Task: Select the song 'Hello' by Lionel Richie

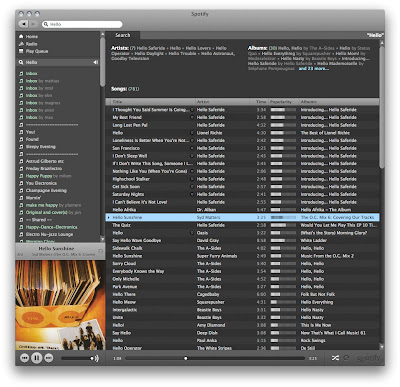Action: click(x=242, y=133)
